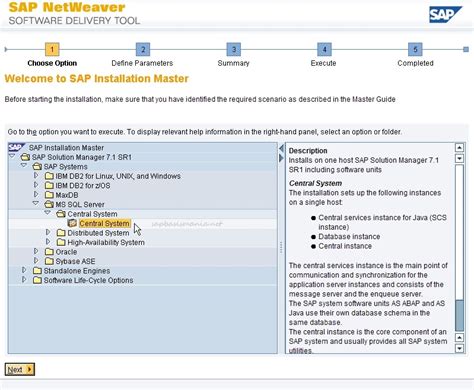Viewport: 474px width, 390px height.
Task: Click the SAP Installation Master logo icon
Action: pyautogui.click(x=16, y=147)
